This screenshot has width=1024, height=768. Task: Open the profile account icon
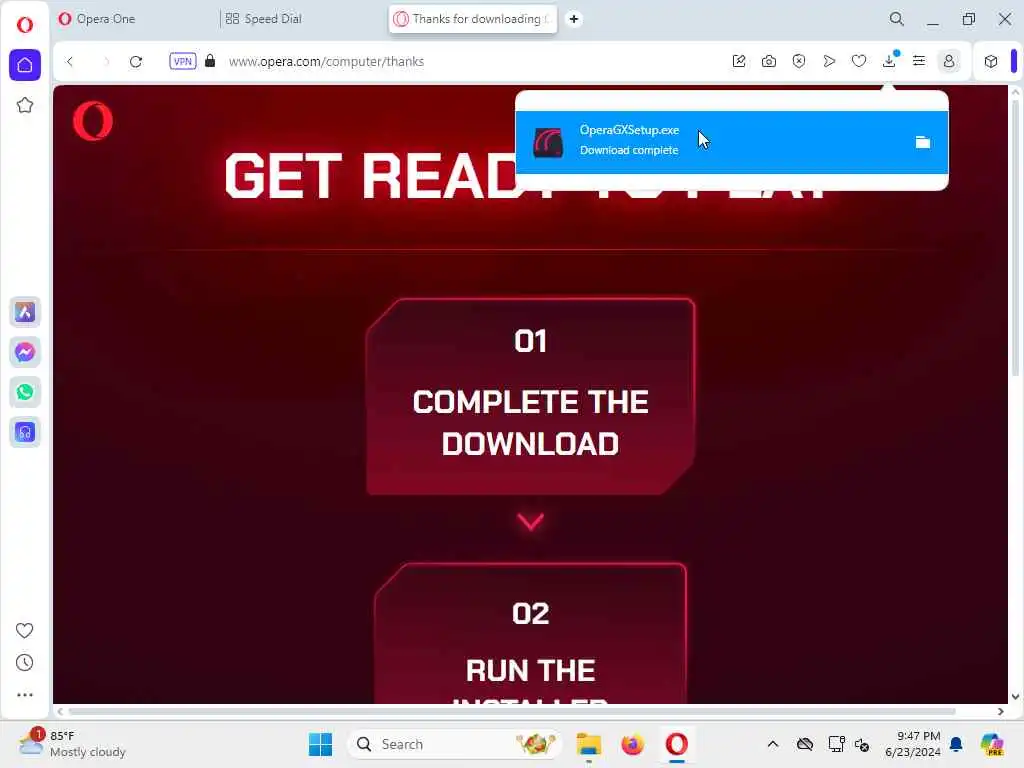tap(949, 61)
